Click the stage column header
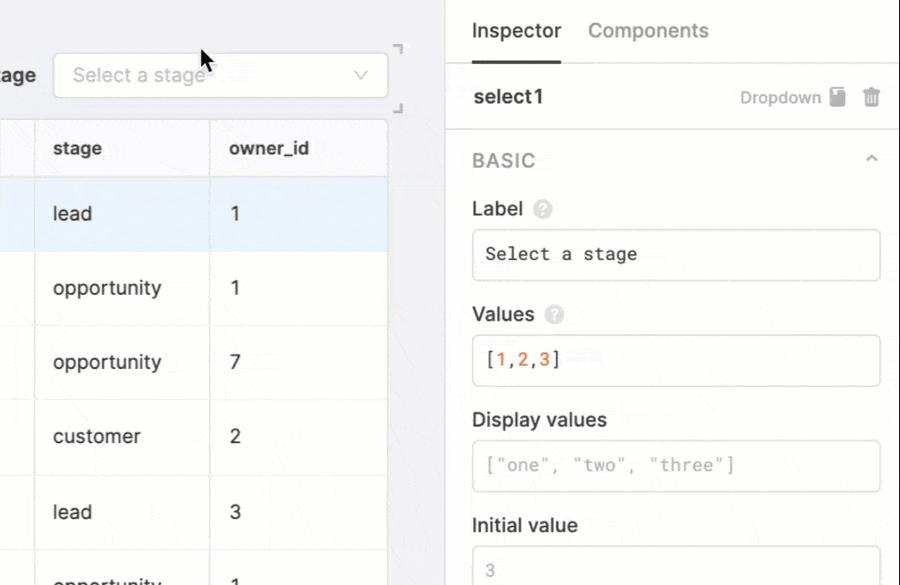This screenshot has width=900, height=585. (78, 149)
